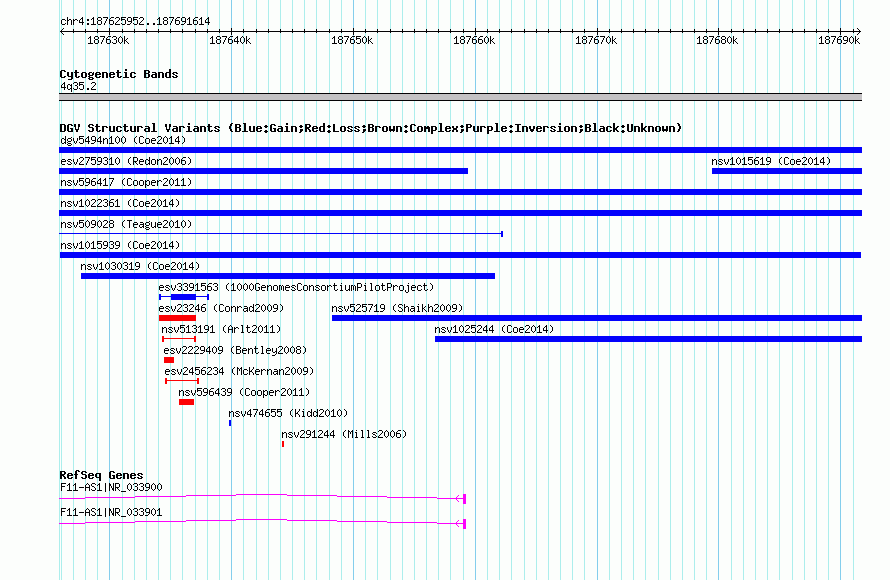Click the tiny nsv474655 blue marker

(x=230, y=423)
